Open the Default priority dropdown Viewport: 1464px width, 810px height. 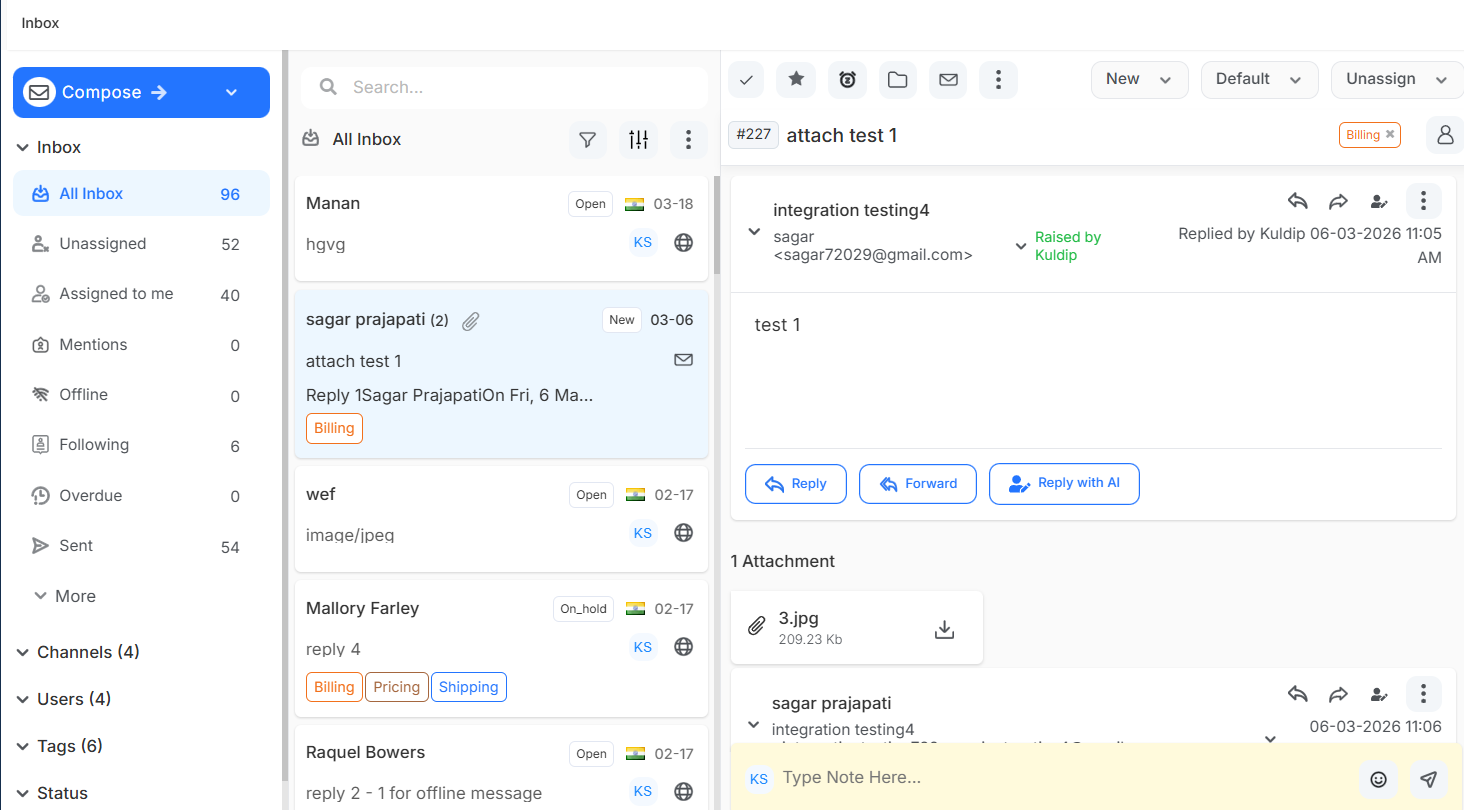coord(1259,79)
